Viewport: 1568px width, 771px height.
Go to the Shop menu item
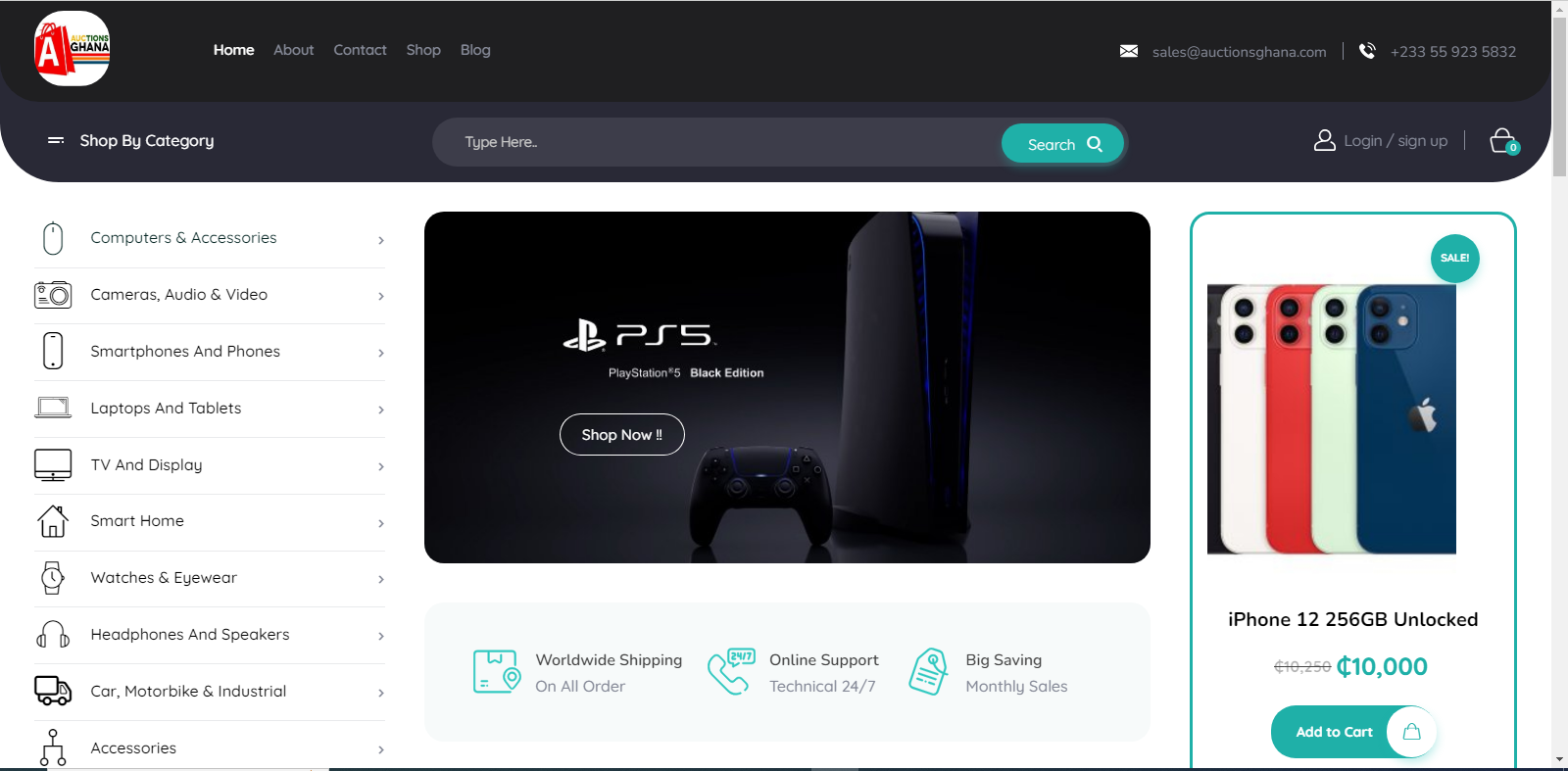(x=423, y=50)
